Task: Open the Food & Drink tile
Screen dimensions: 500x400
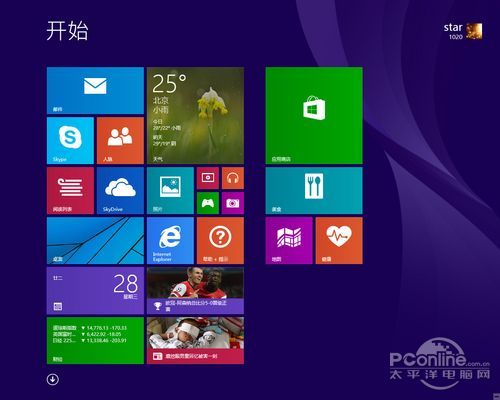Action: [x=314, y=191]
